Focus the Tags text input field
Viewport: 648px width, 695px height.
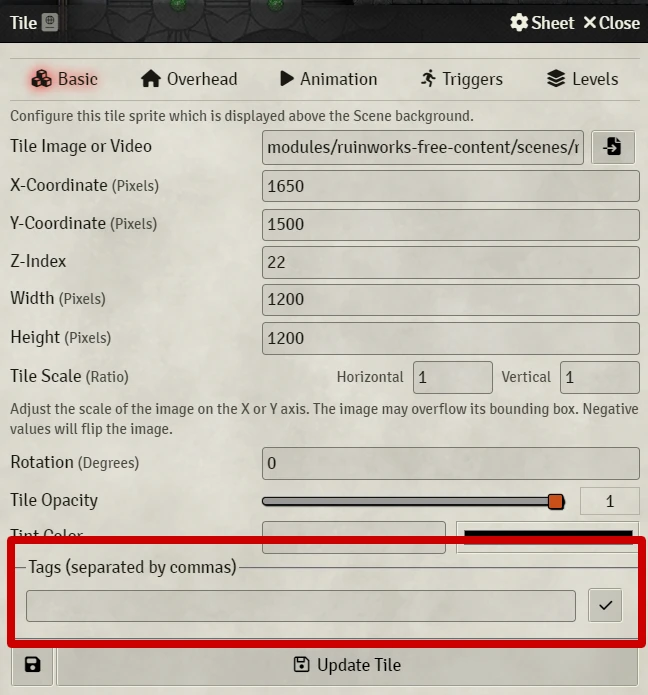[x=301, y=605]
